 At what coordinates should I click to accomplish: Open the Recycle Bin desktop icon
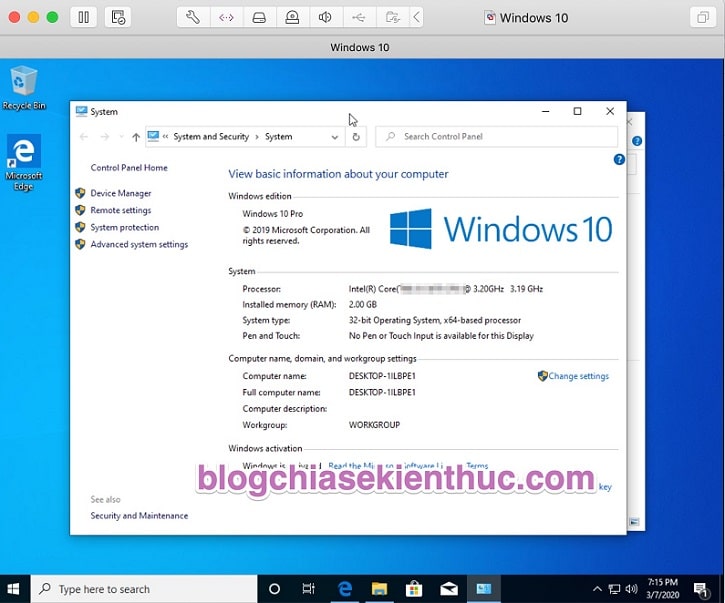24,88
